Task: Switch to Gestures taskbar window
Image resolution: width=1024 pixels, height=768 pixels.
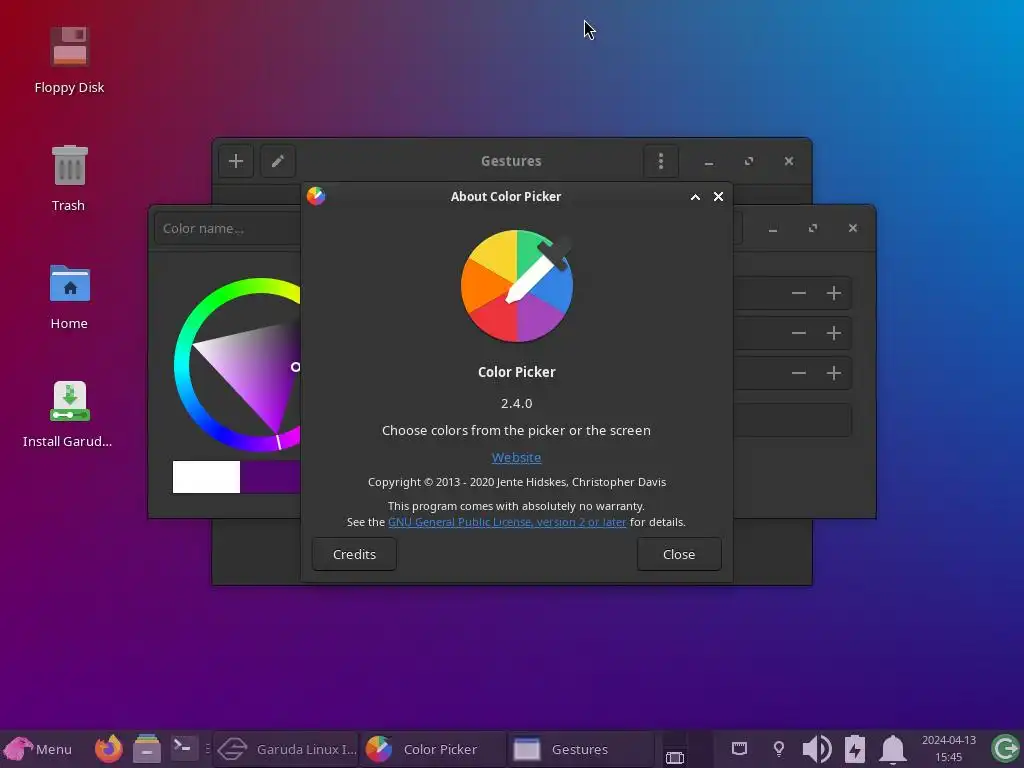Action: point(581,749)
